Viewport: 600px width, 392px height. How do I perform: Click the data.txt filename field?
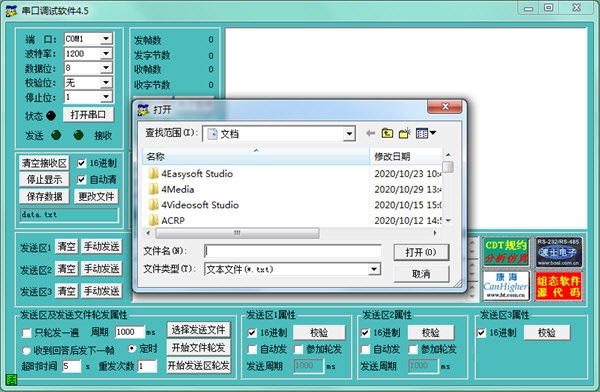pos(69,215)
